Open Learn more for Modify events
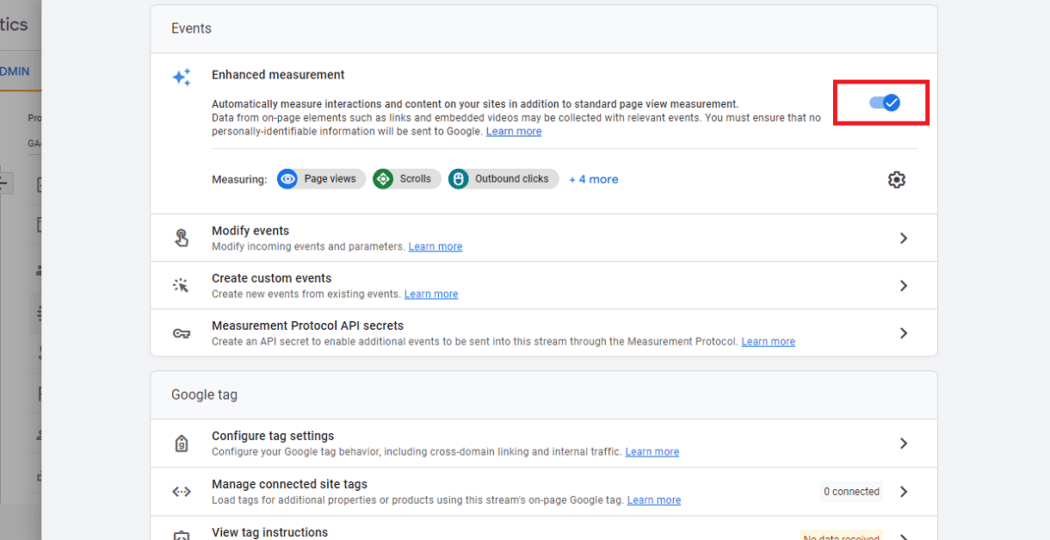 (x=435, y=247)
